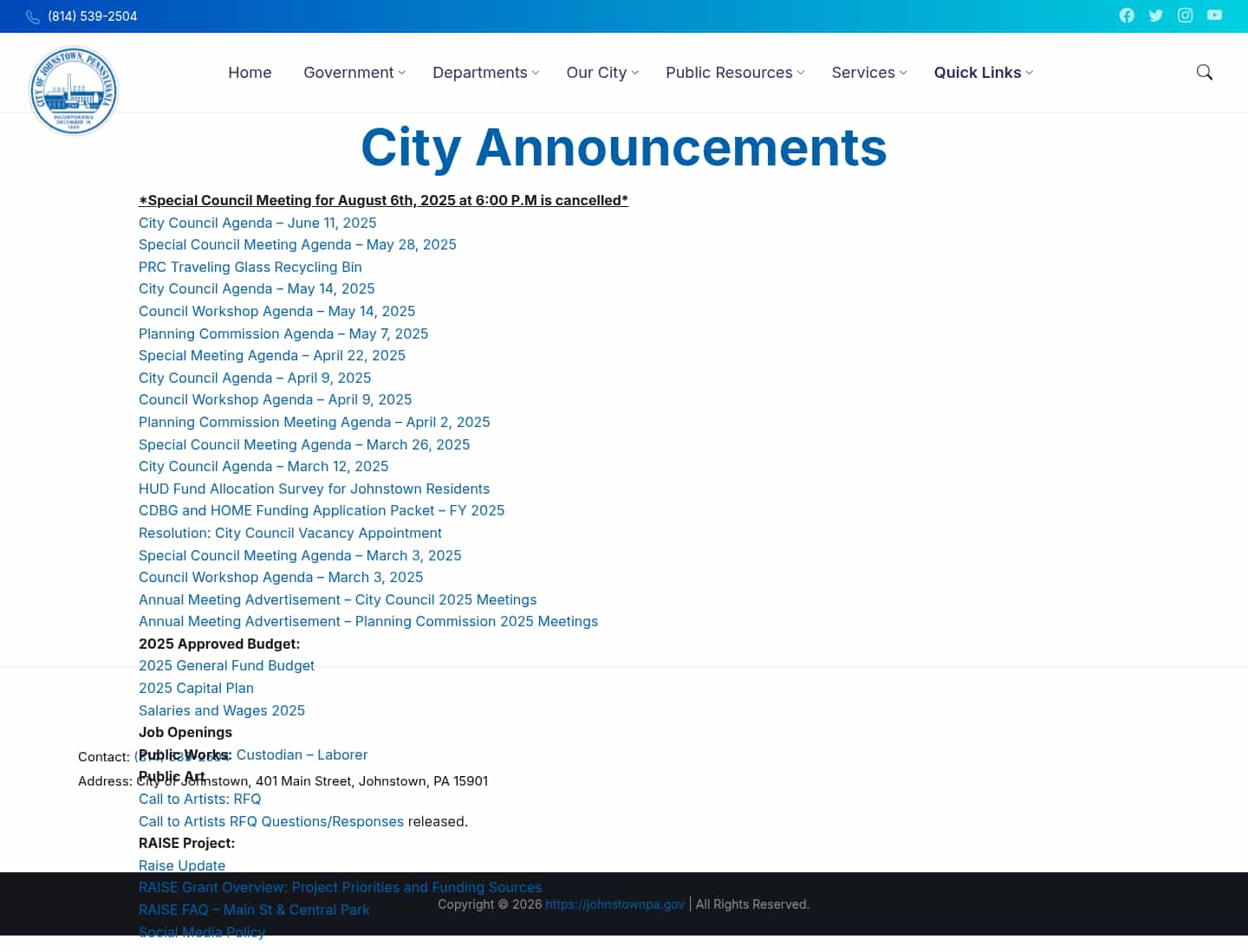The image size is (1248, 952).
Task: Open the Social Media Policy
Action: [x=202, y=931]
